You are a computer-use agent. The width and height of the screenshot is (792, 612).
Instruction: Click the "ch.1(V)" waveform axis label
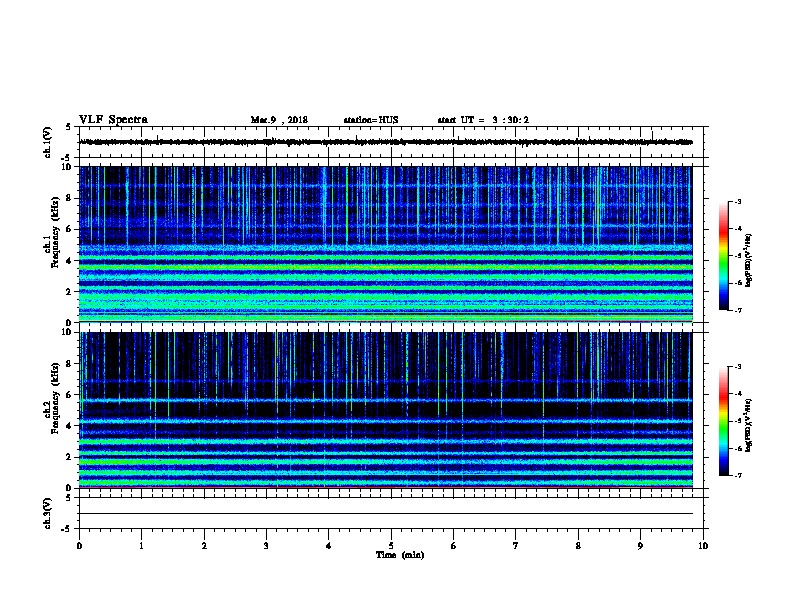pos(47,142)
